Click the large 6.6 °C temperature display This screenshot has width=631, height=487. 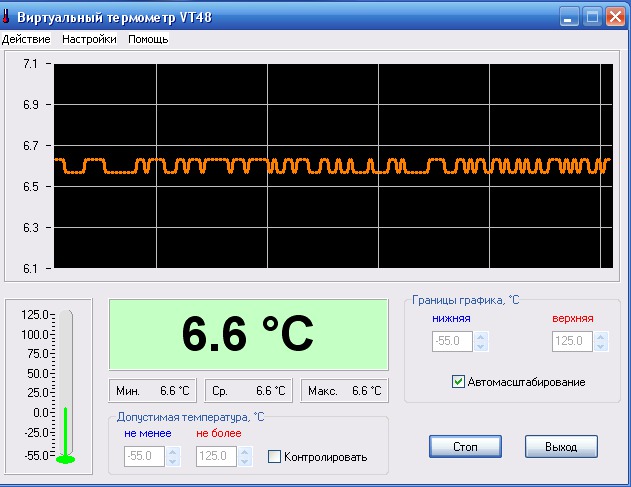coord(248,334)
